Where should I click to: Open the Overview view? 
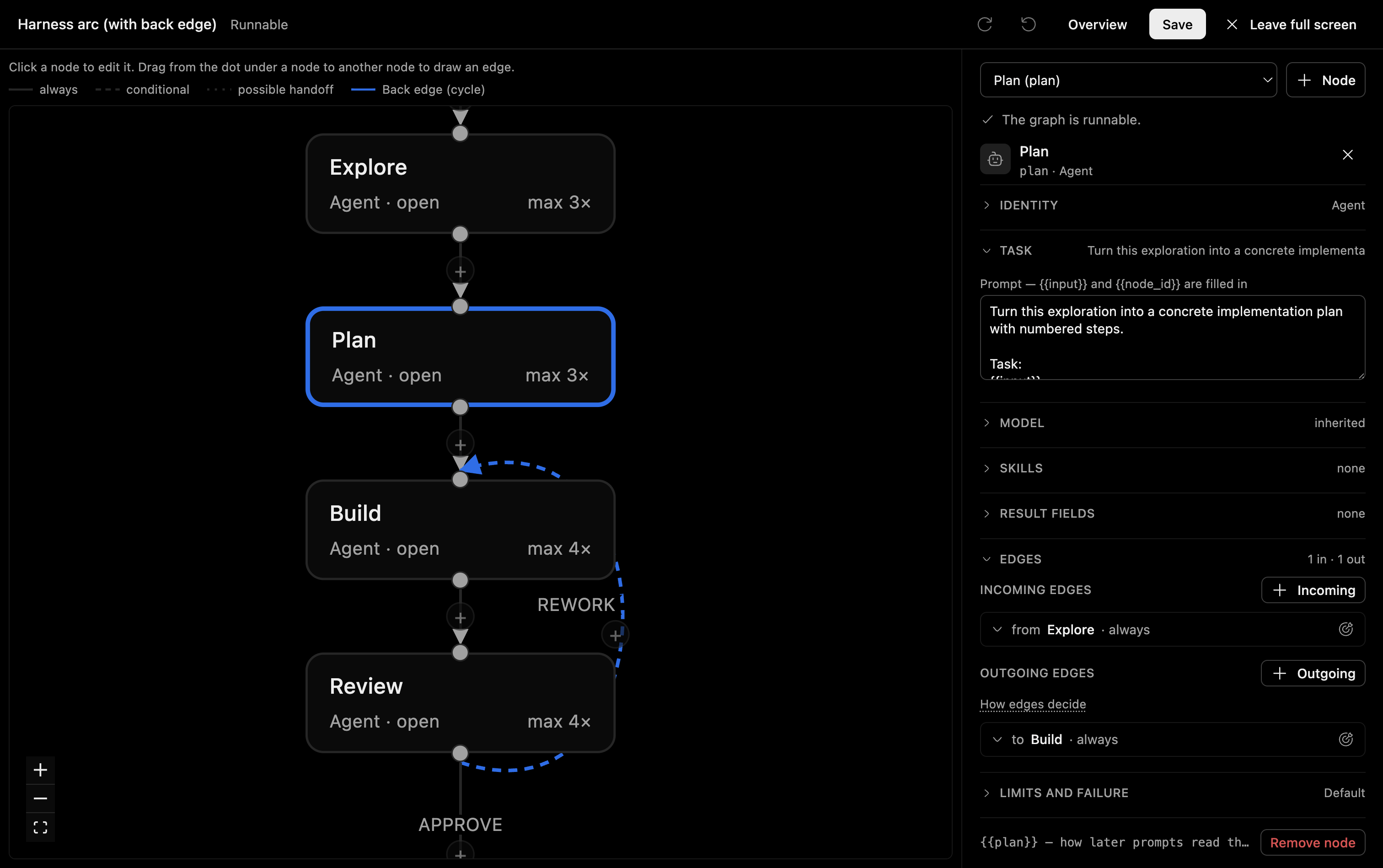[x=1097, y=24]
